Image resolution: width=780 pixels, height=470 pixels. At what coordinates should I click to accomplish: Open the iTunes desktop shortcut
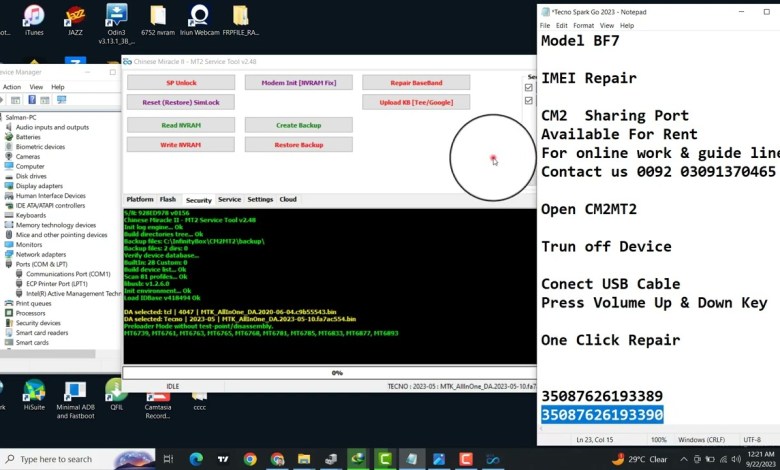coord(34,18)
